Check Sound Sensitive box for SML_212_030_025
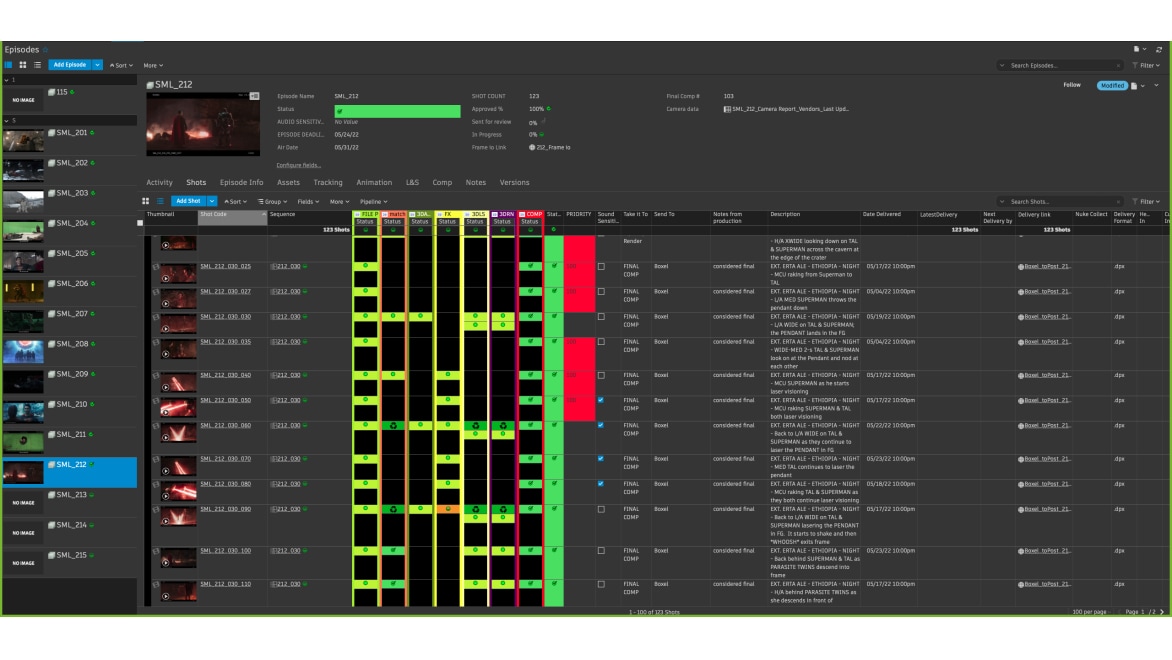 tap(601, 267)
